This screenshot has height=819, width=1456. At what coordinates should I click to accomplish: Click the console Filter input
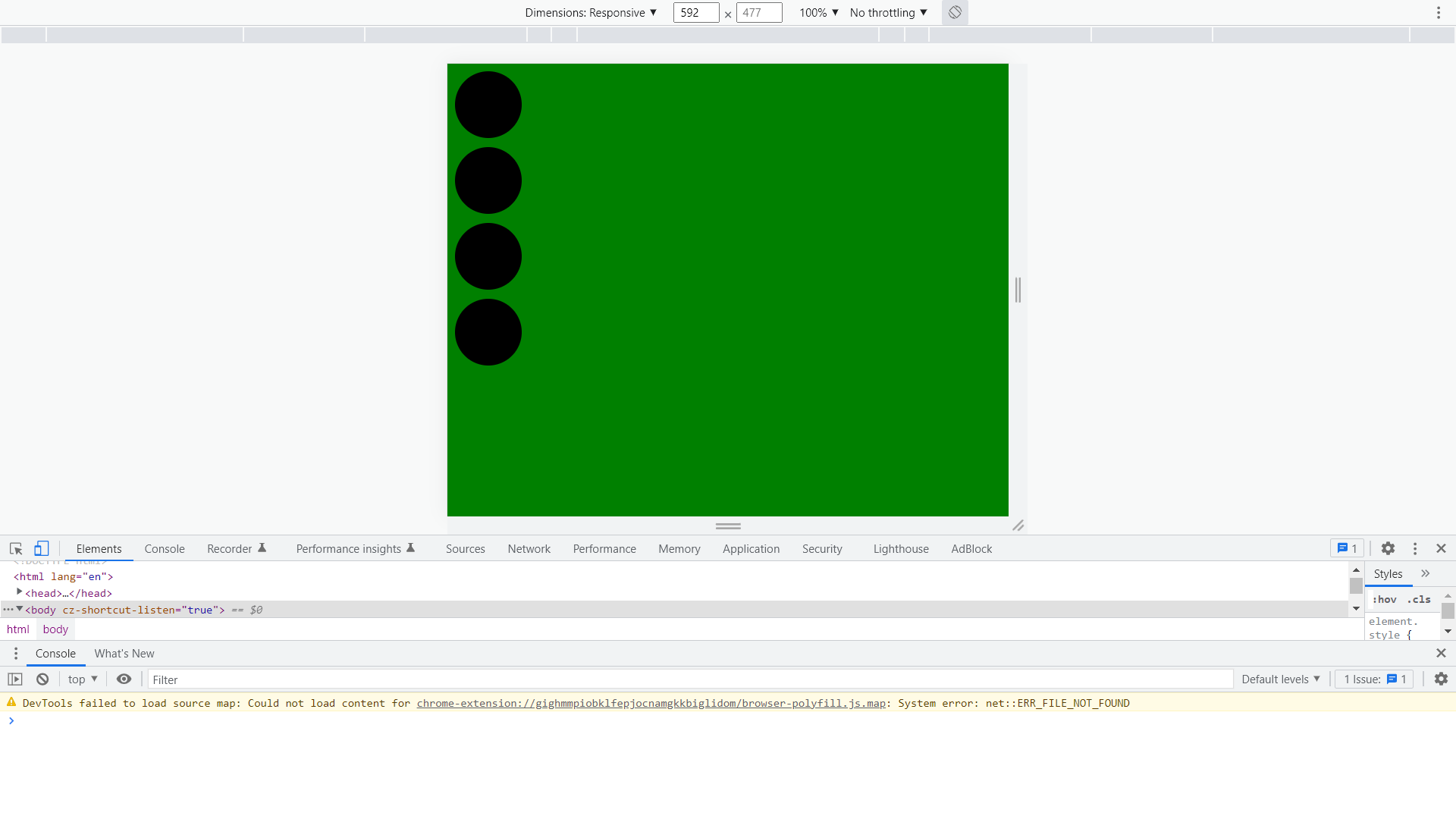point(690,679)
